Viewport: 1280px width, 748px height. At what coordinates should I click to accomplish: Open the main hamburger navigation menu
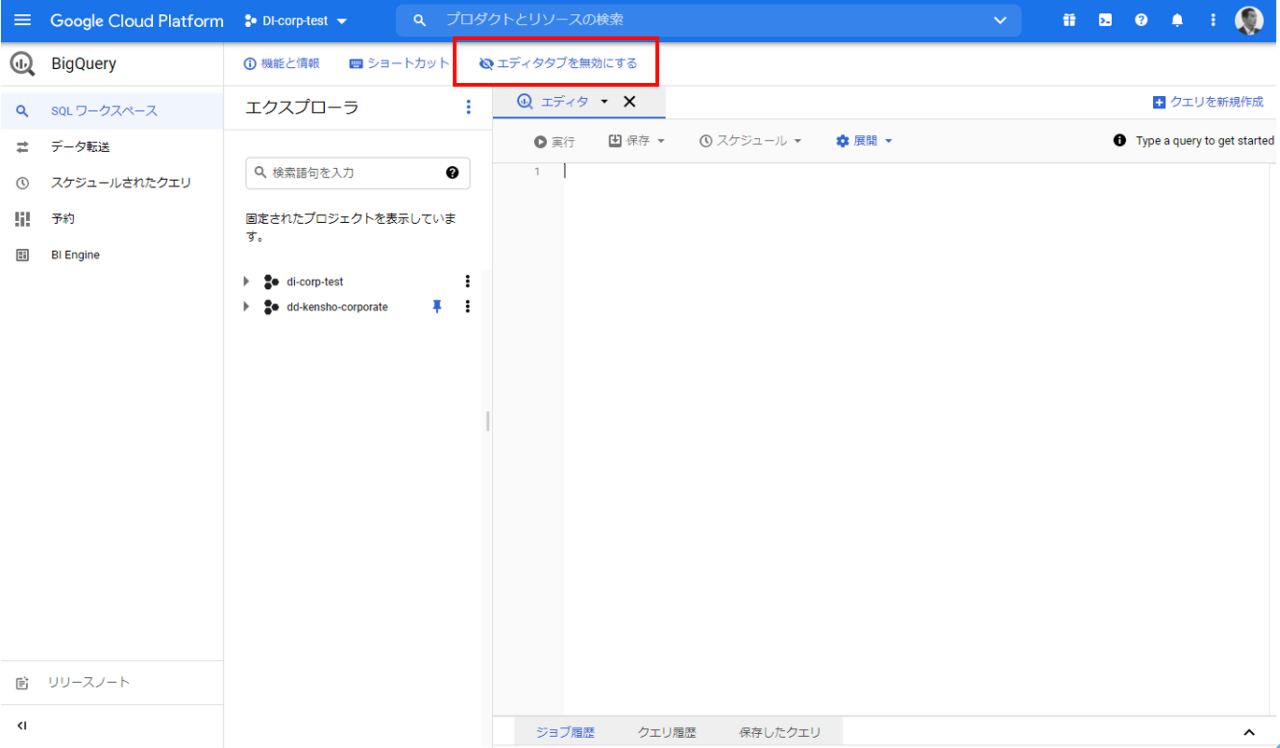22,20
